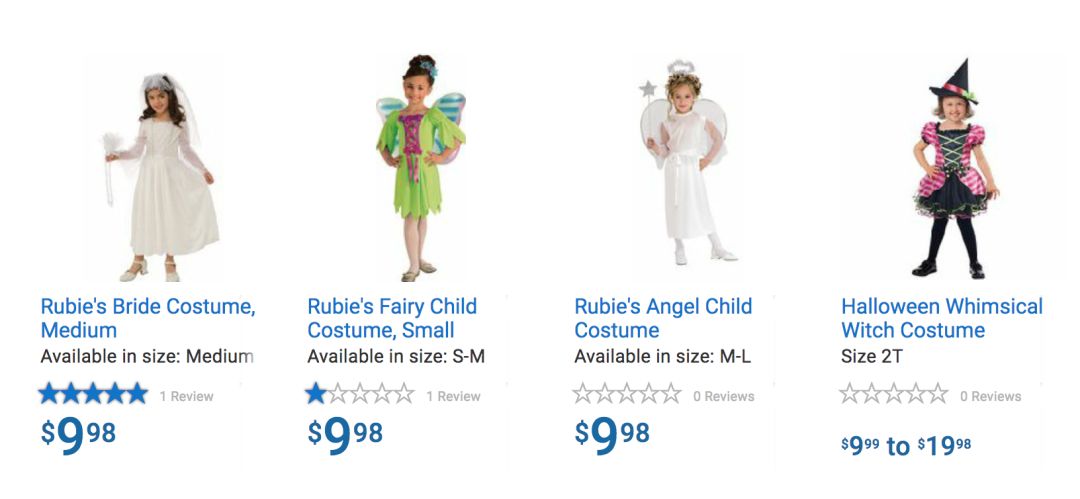The image size is (1080, 499).
Task: View the 1 Review link for Fairy Costume
Action: 454,396
